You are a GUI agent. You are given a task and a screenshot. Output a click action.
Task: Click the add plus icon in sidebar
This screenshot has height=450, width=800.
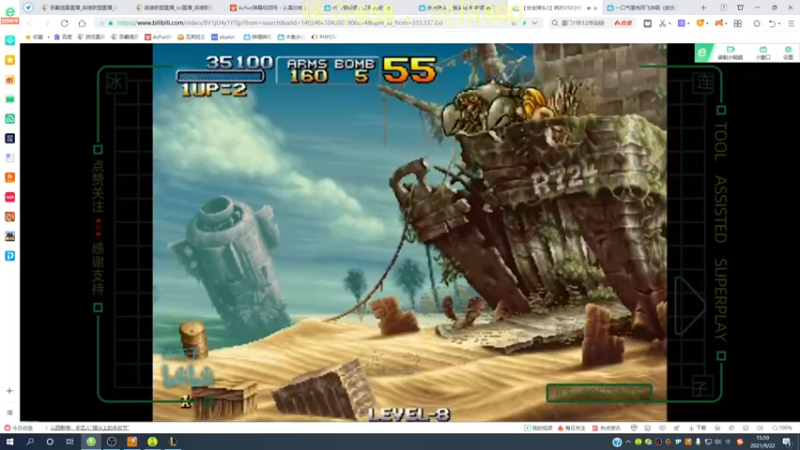tap(9, 391)
